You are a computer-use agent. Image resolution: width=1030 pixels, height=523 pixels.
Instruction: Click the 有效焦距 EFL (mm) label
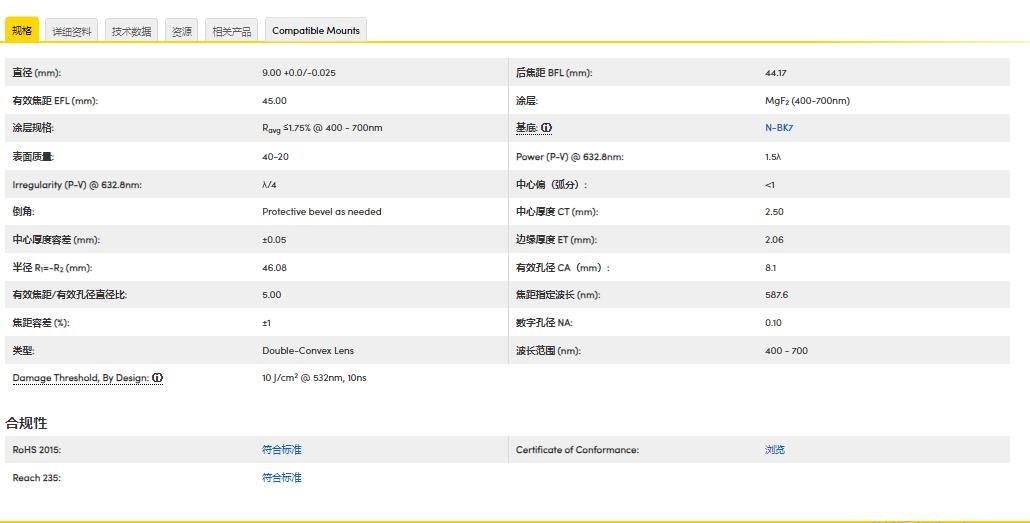point(55,101)
